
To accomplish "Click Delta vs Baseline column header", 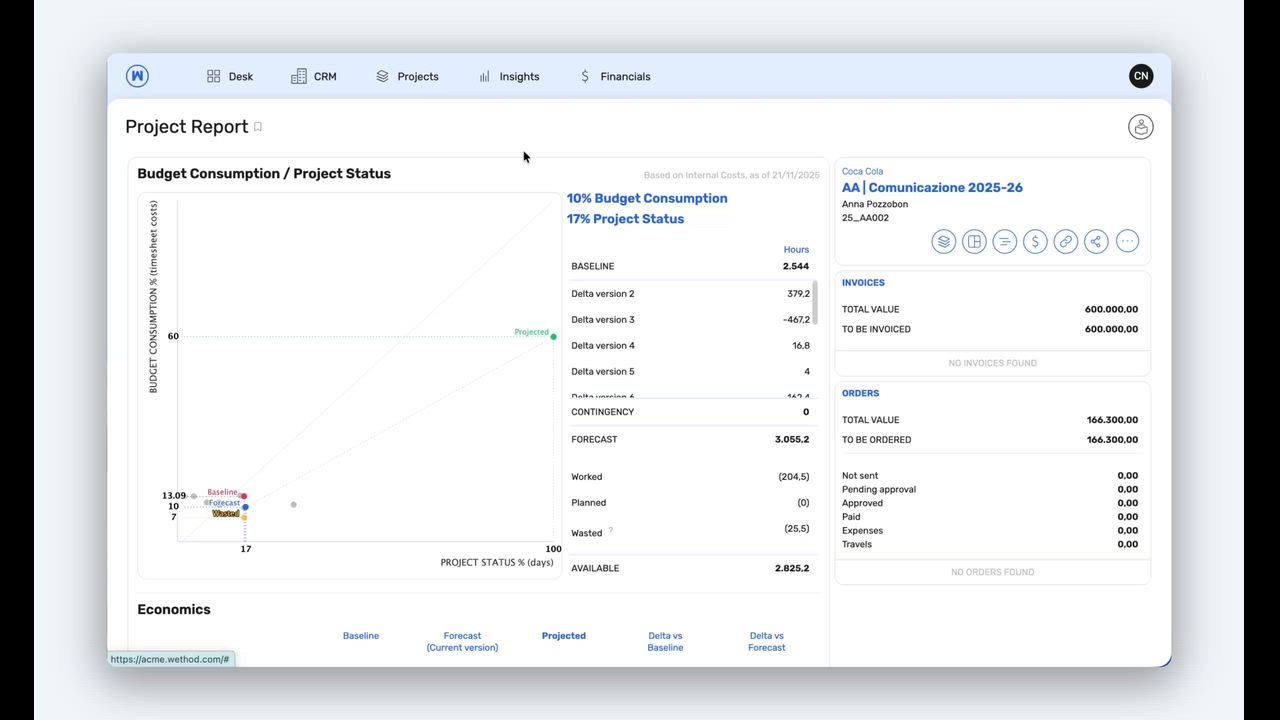I will 665,642.
